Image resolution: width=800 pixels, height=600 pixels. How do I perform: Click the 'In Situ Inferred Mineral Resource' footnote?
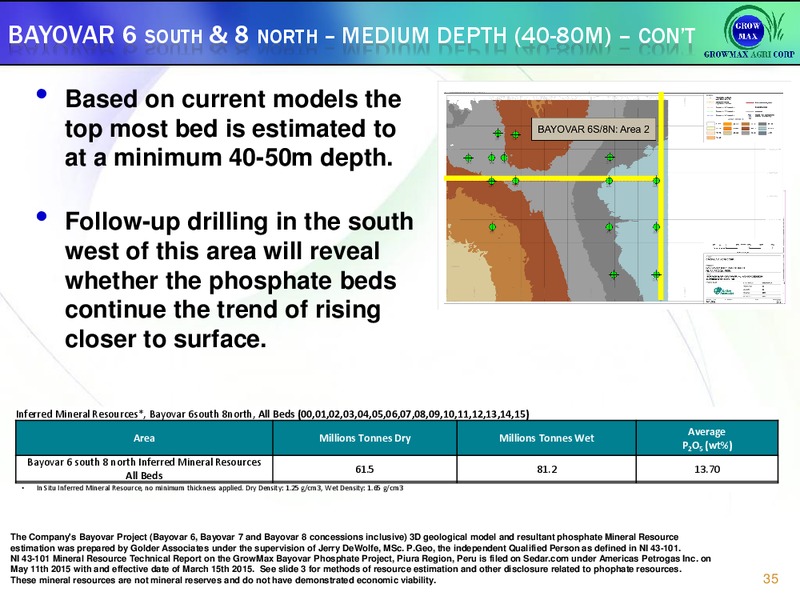219,488
